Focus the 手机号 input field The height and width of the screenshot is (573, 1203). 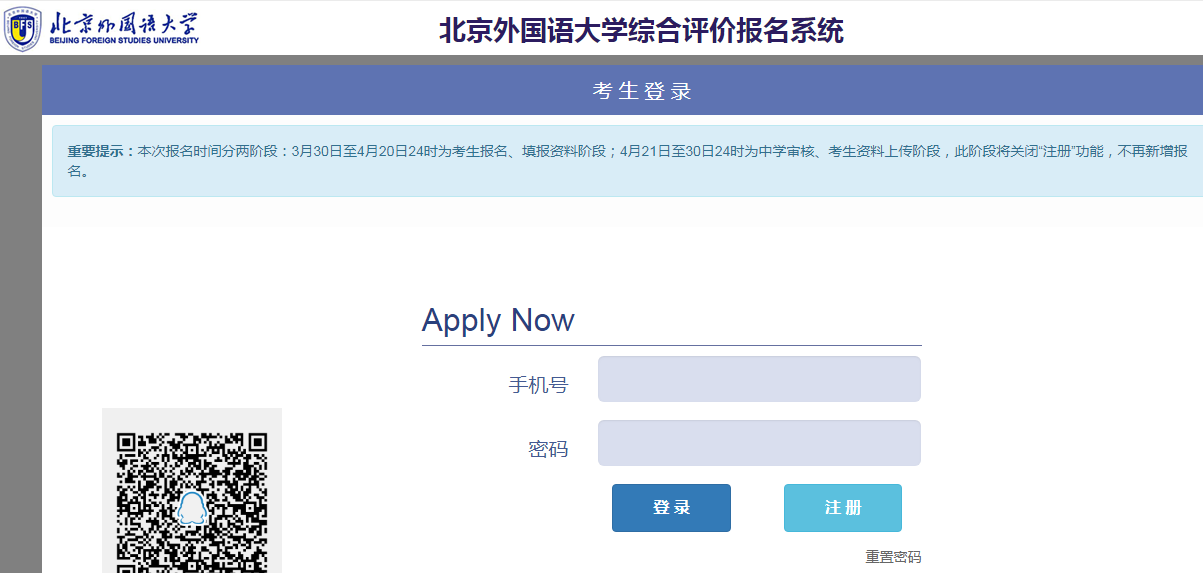click(x=759, y=379)
